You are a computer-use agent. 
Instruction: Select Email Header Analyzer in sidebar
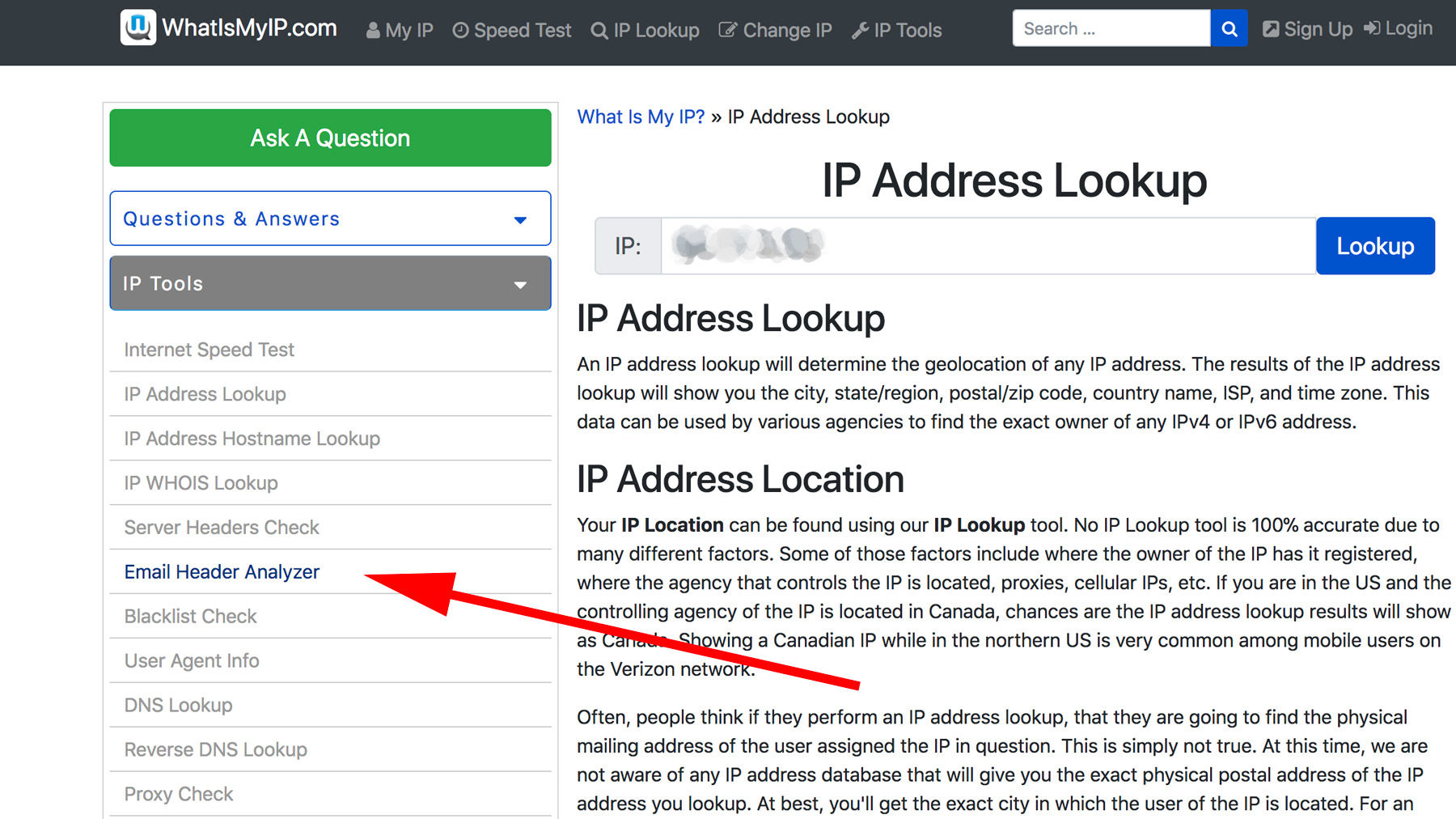pos(222,572)
